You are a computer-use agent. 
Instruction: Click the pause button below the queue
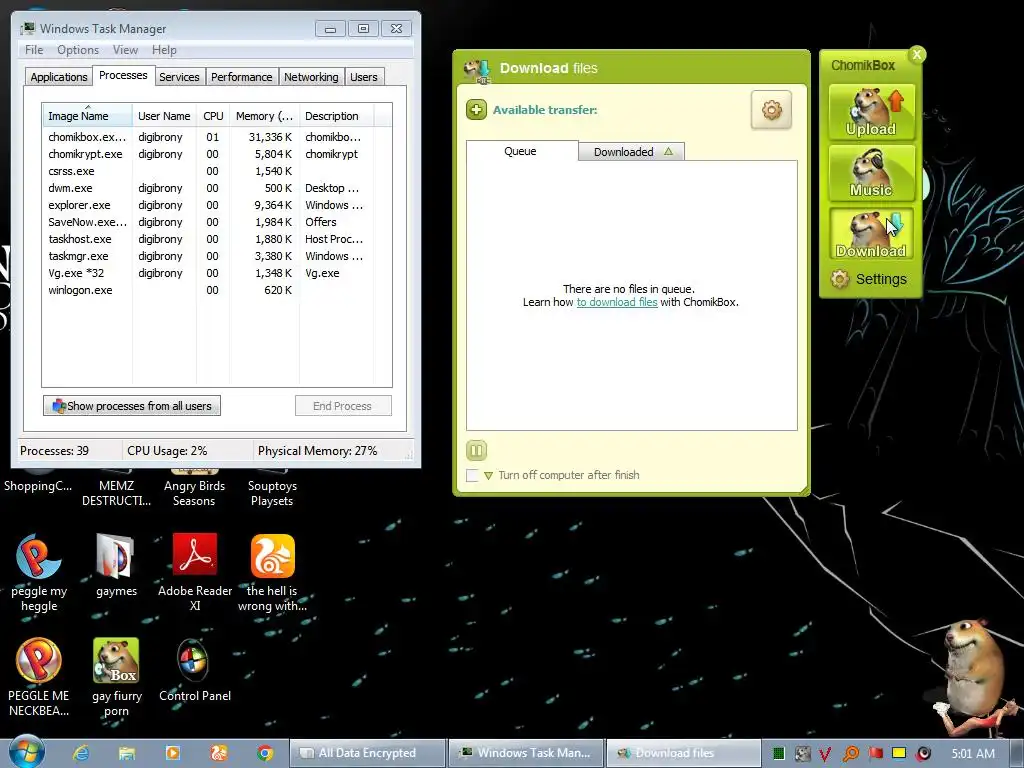(x=476, y=450)
